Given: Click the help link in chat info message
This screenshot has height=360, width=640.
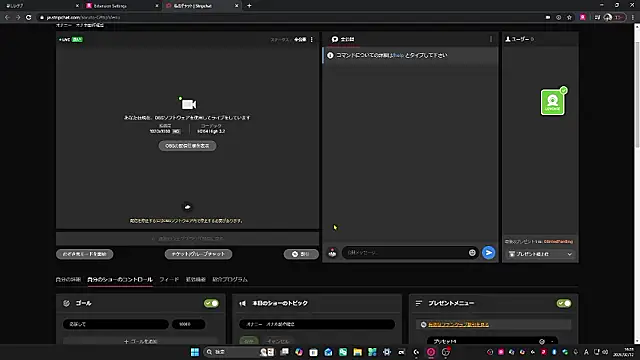Looking at the screenshot, I should (398, 55).
